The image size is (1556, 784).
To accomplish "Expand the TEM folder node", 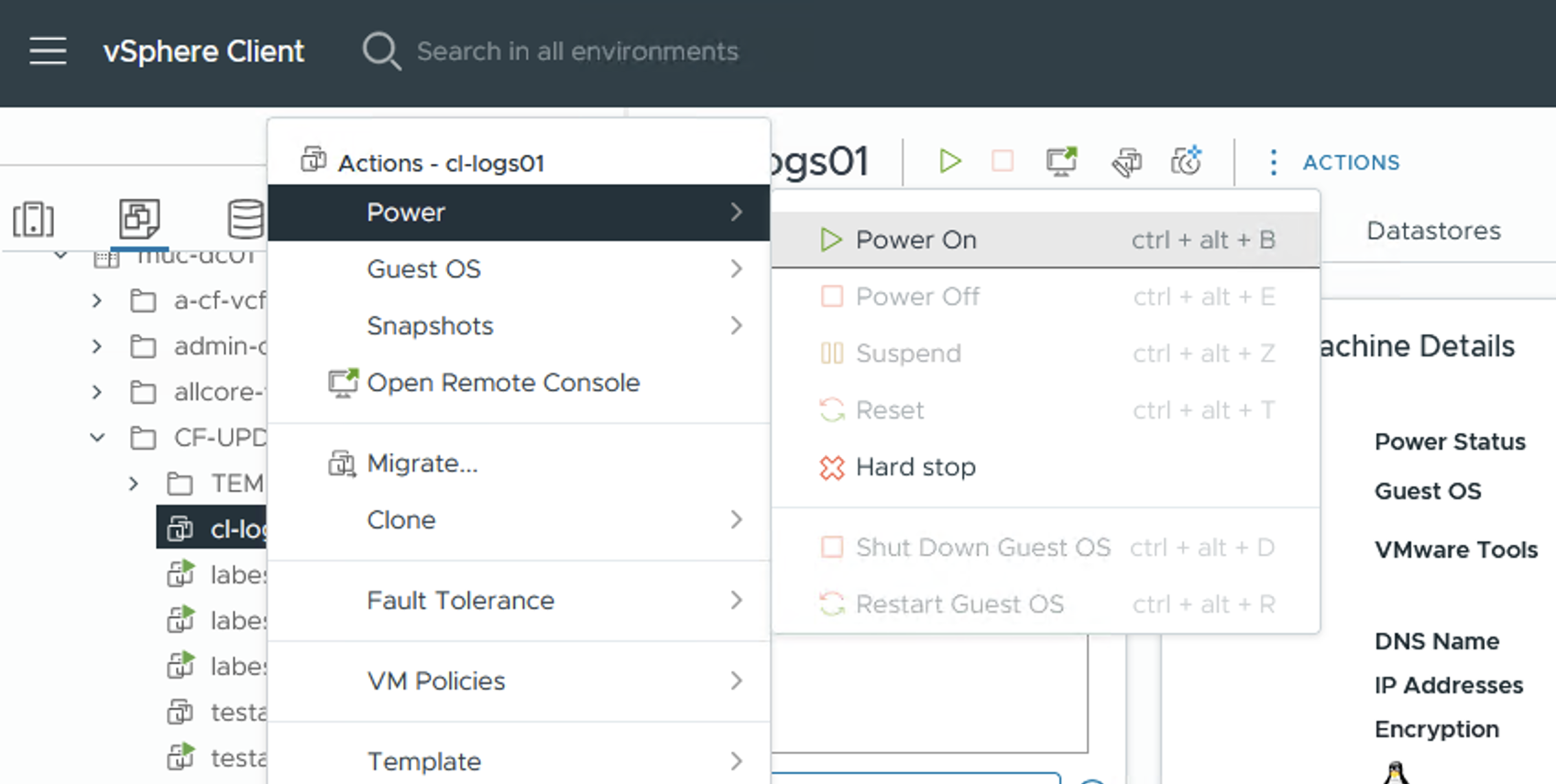I will point(134,484).
